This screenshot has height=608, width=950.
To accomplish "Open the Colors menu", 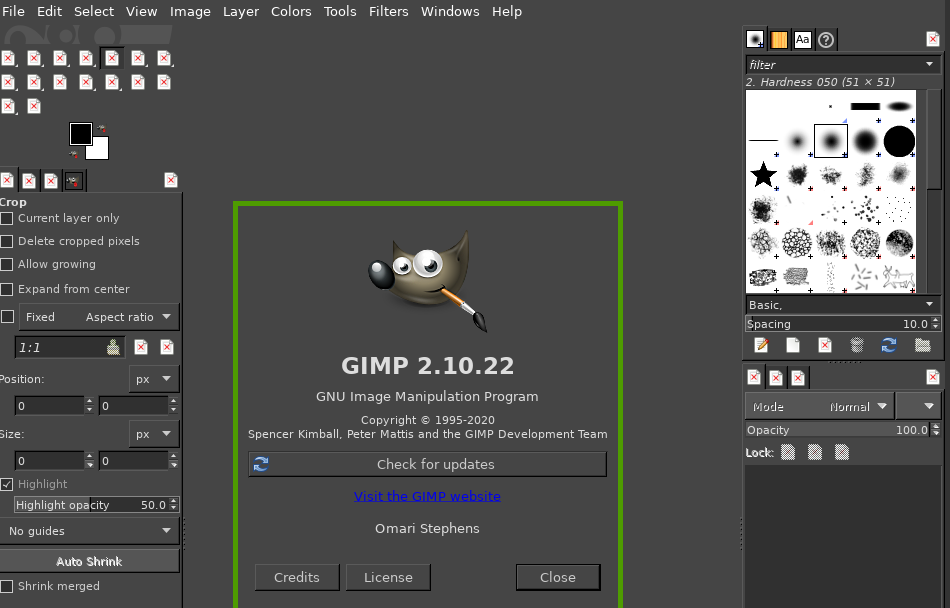I will pos(291,11).
